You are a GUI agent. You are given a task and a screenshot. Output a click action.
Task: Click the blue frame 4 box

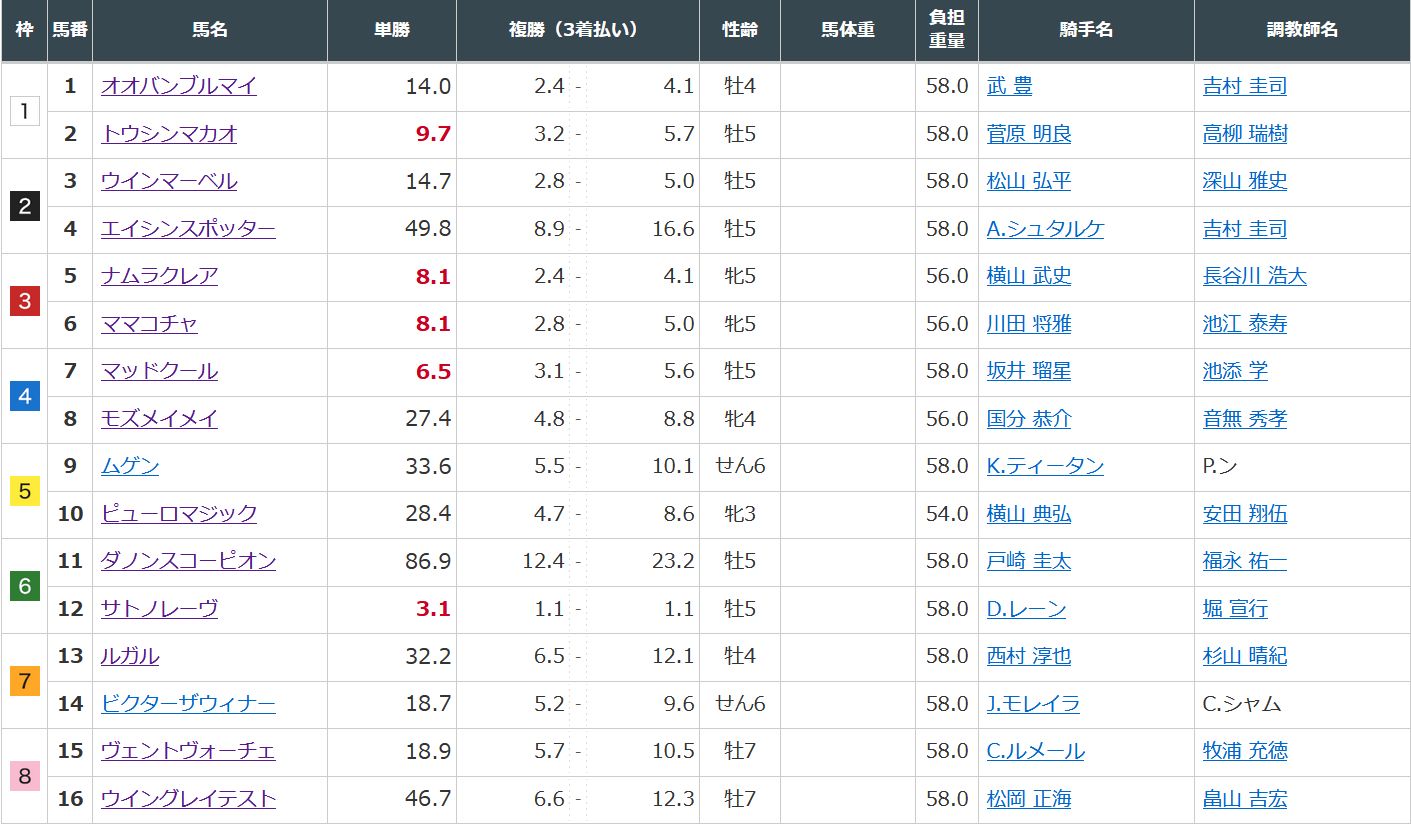(24, 396)
